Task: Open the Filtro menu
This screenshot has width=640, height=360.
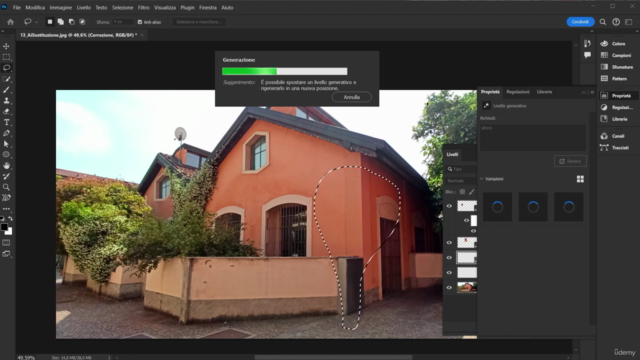Action: click(x=143, y=7)
